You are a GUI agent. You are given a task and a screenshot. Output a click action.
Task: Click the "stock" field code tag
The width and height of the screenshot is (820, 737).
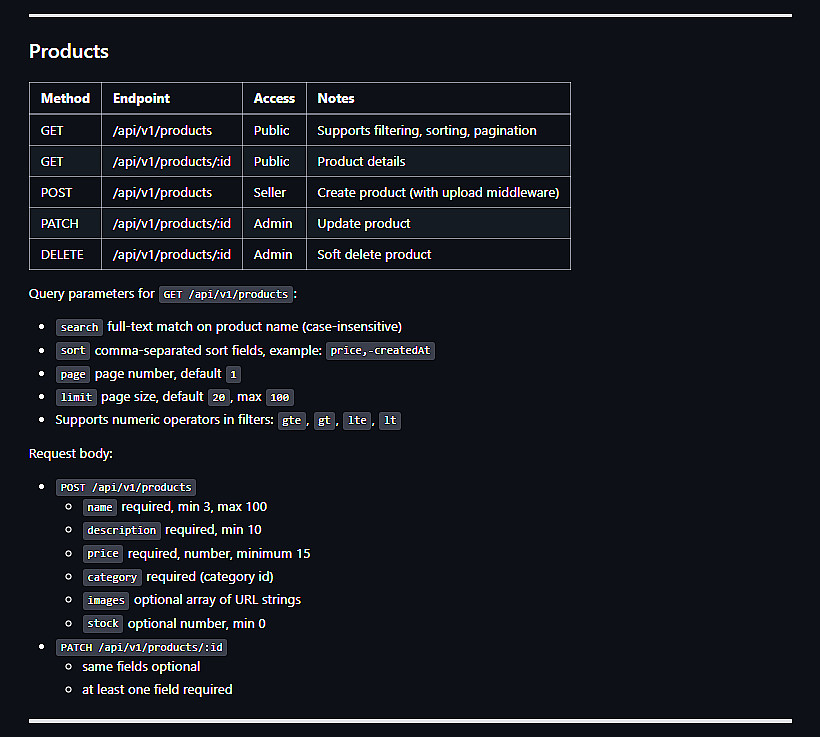(x=103, y=624)
